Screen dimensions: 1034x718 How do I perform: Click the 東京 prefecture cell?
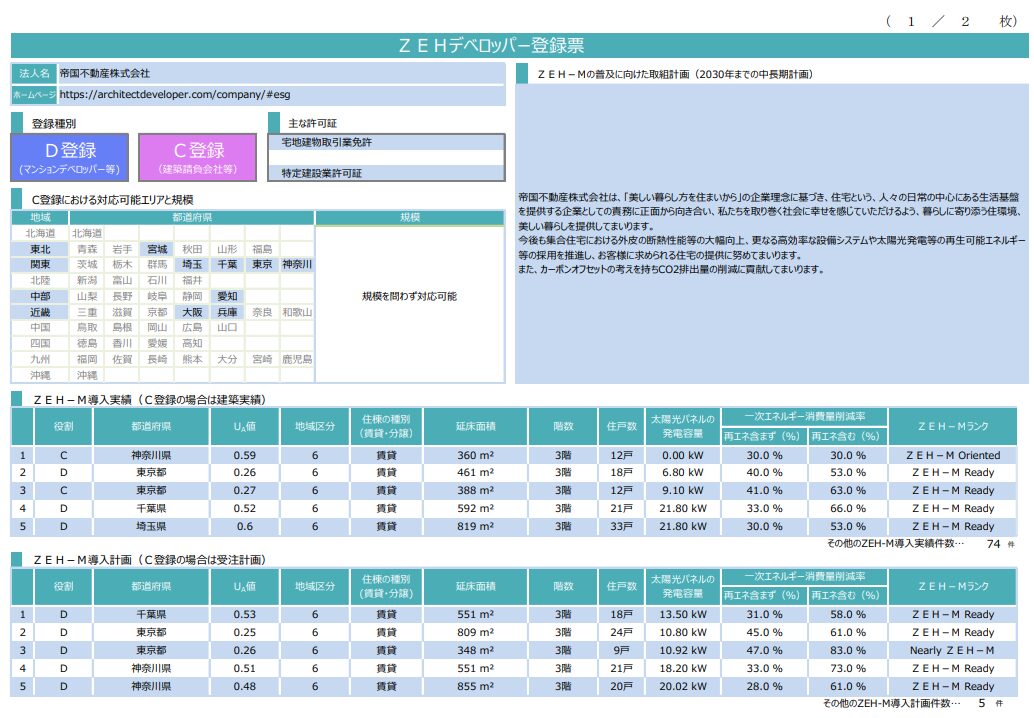[262, 264]
